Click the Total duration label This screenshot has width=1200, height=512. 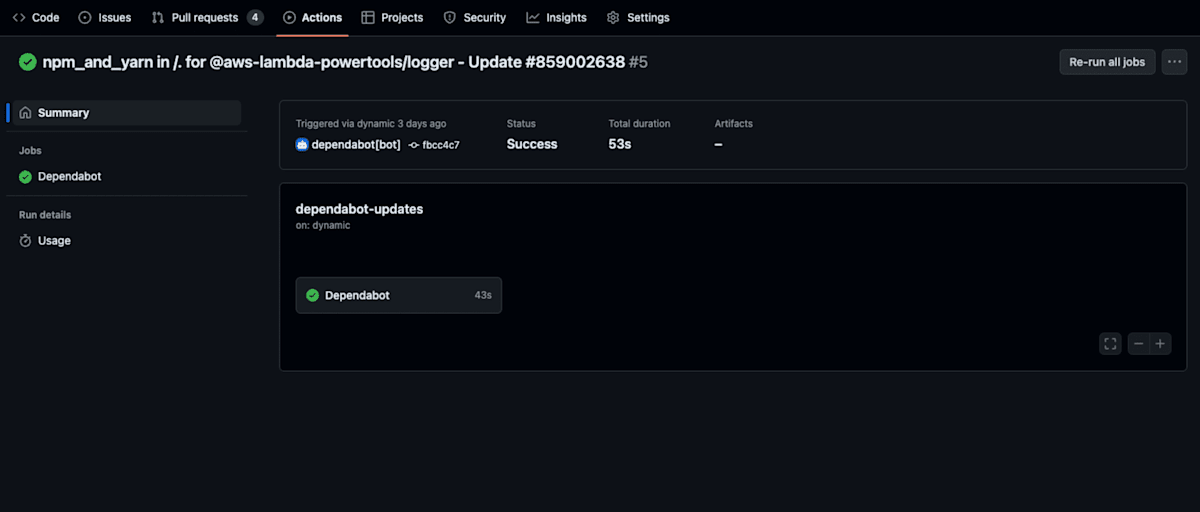639,124
